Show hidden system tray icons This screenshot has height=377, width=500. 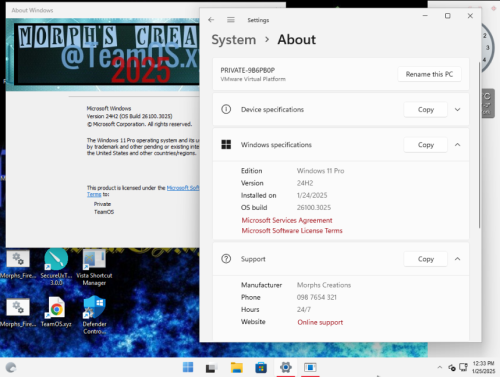(440, 367)
